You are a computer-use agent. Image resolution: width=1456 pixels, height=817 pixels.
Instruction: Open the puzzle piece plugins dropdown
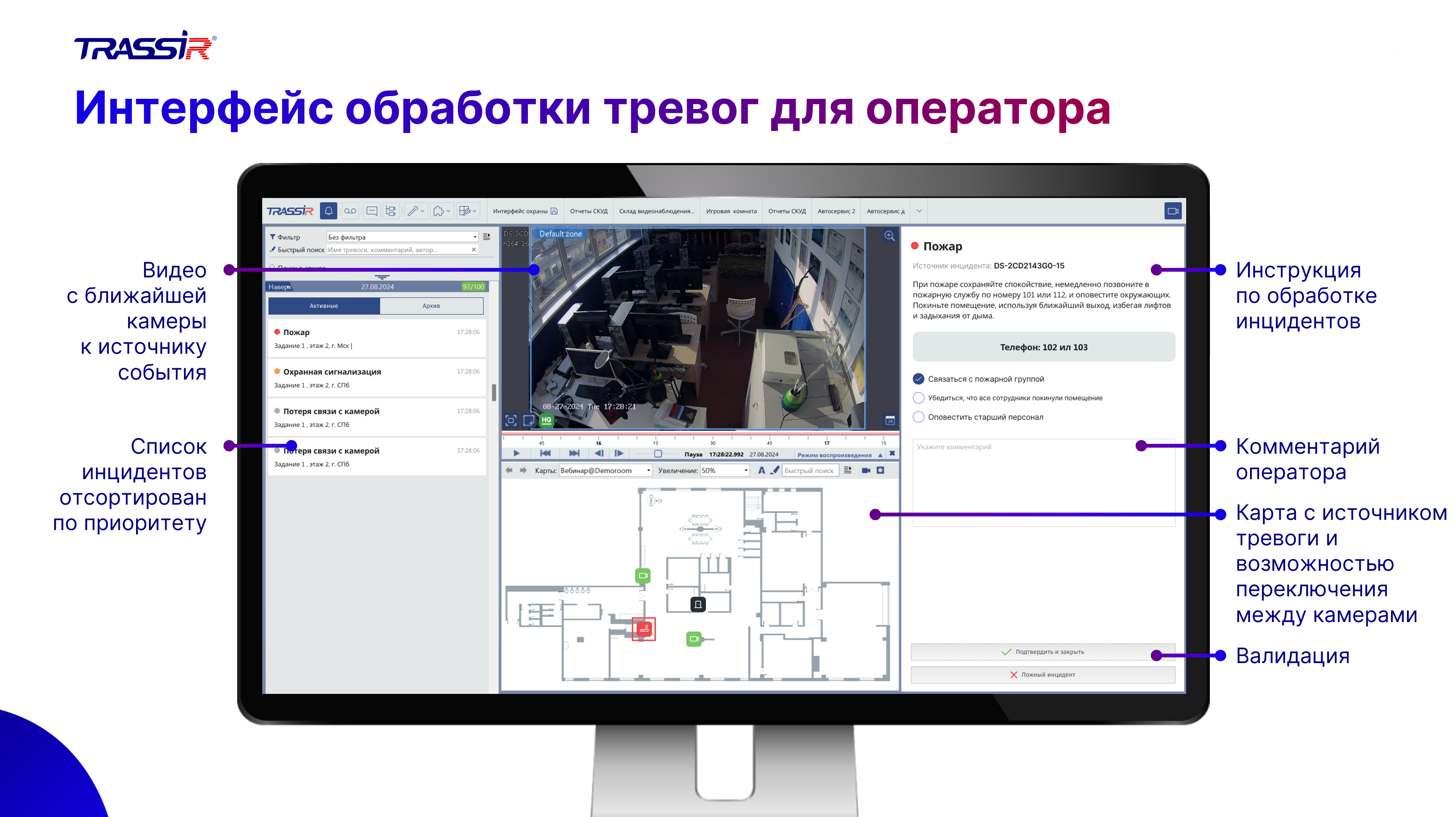(441, 211)
